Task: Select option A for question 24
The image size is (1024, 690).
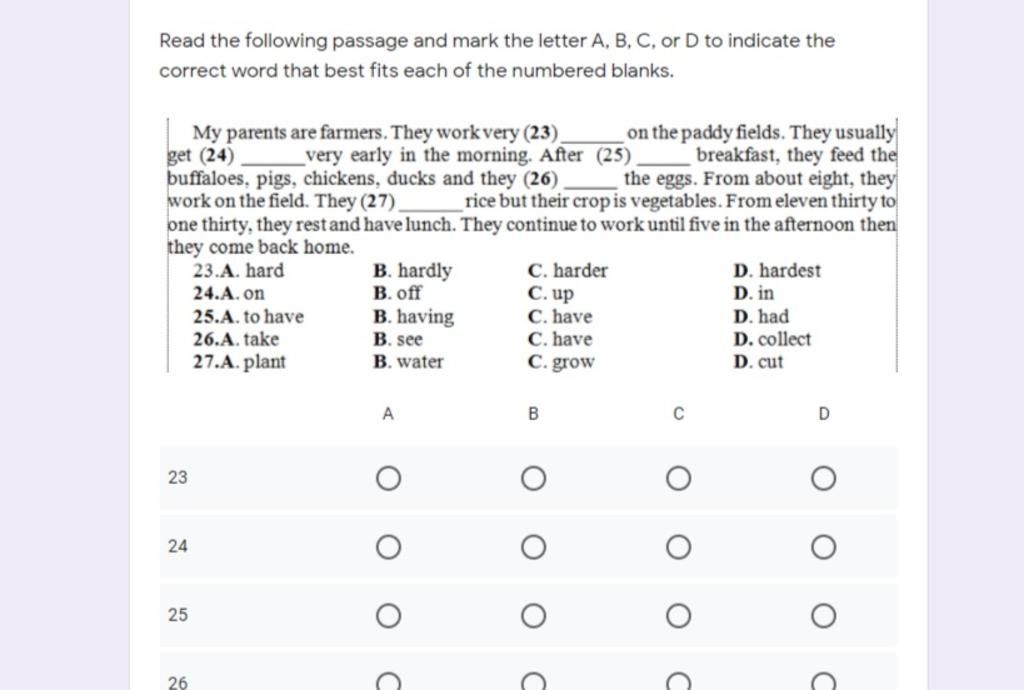Action: point(389,547)
